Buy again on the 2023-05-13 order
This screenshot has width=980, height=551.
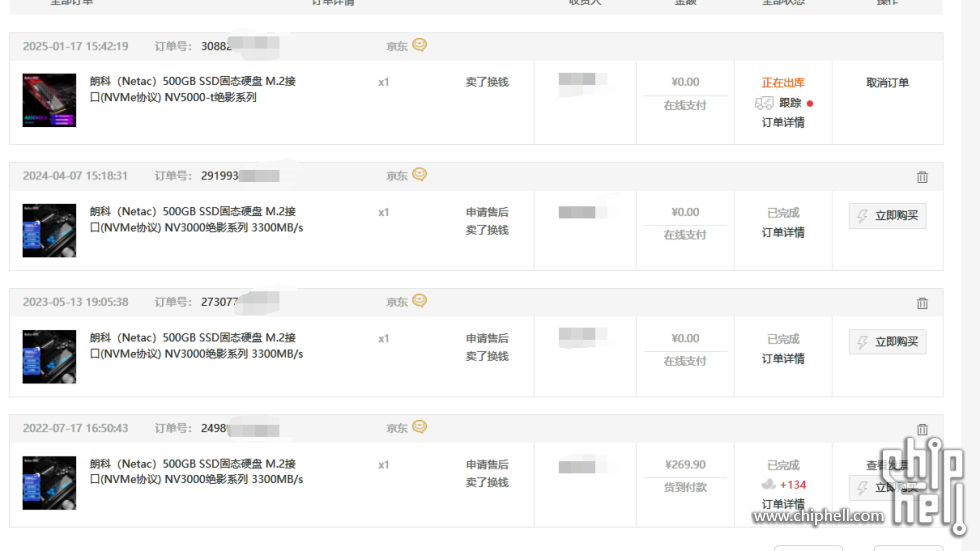[x=888, y=342]
